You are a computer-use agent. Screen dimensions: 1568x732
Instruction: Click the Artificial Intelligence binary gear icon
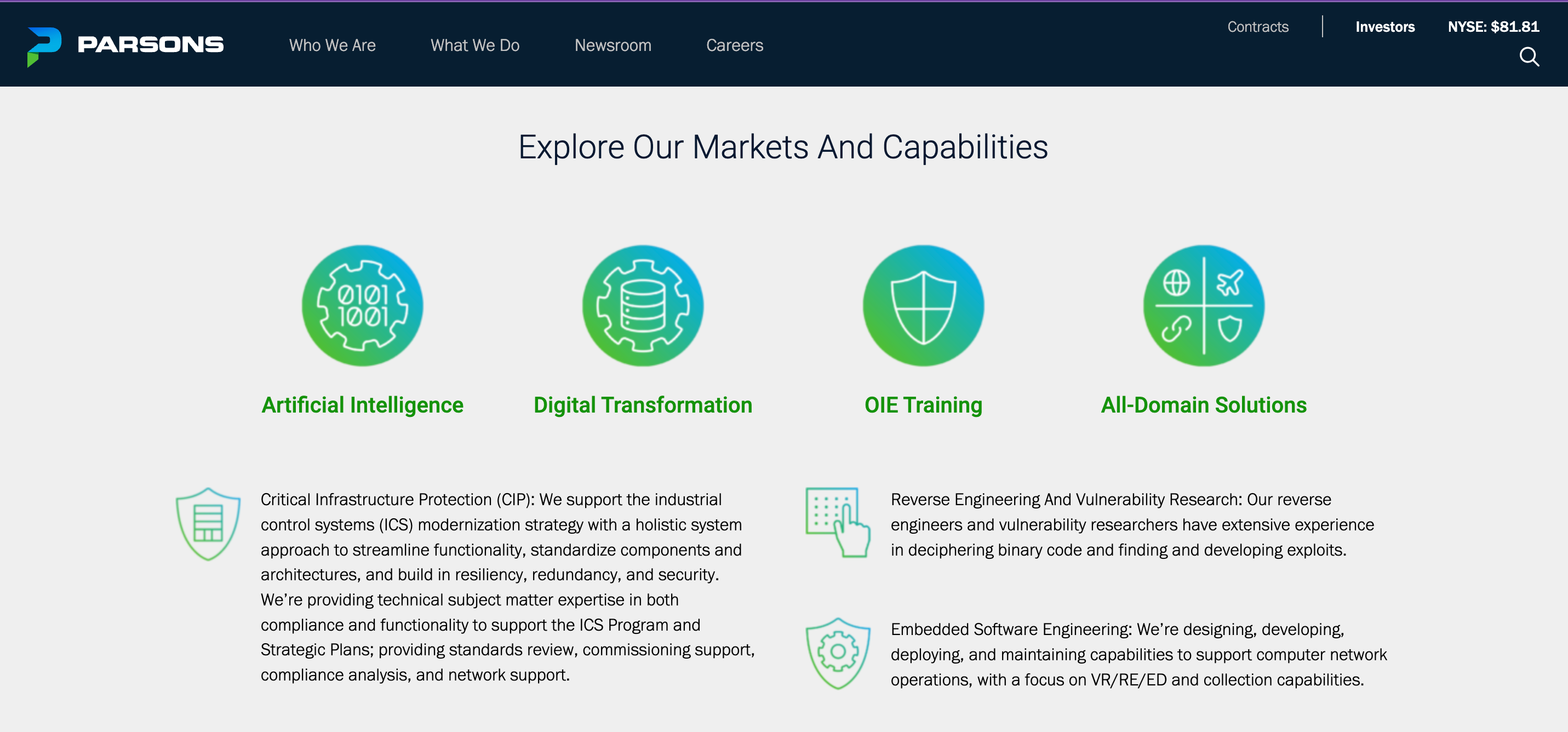[x=362, y=305]
